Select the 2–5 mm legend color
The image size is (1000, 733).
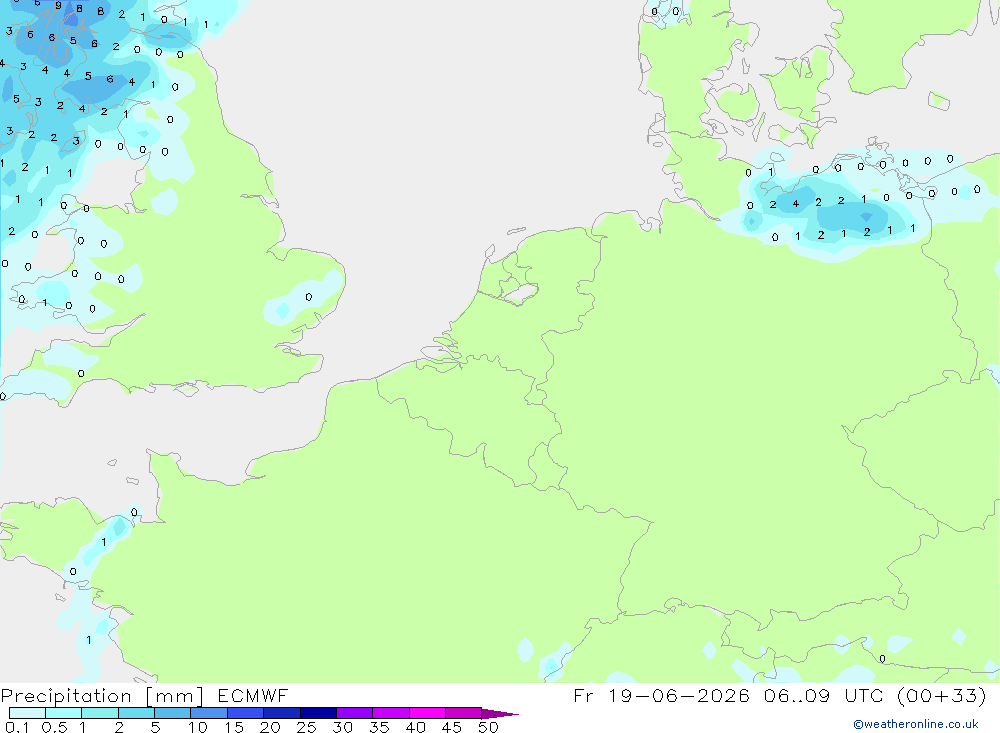pyautogui.click(x=136, y=713)
